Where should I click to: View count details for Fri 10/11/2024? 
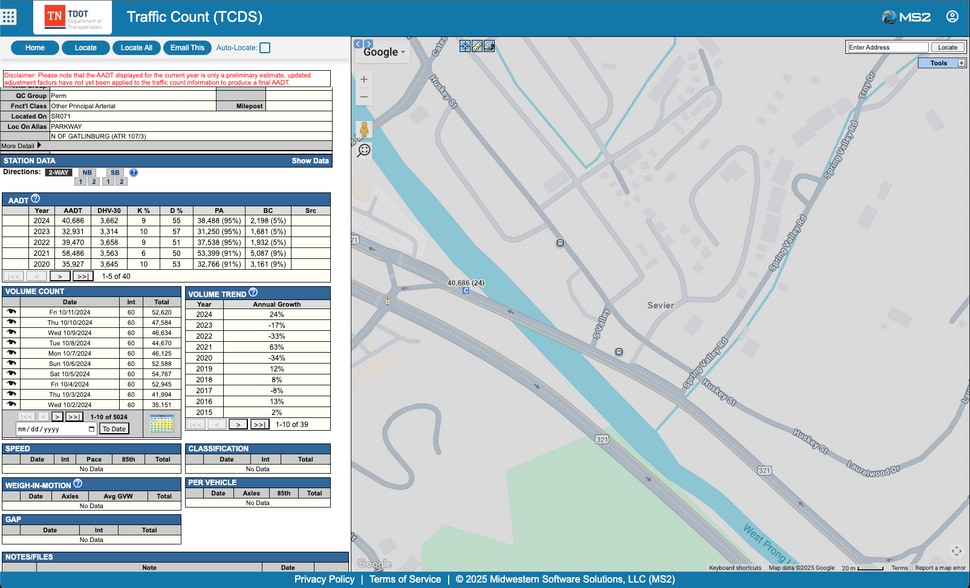[12, 312]
